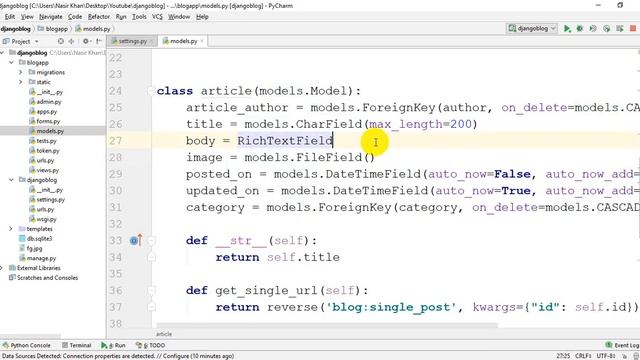Open the Run tool window
The height and width of the screenshot is (360, 640).
click(113, 345)
